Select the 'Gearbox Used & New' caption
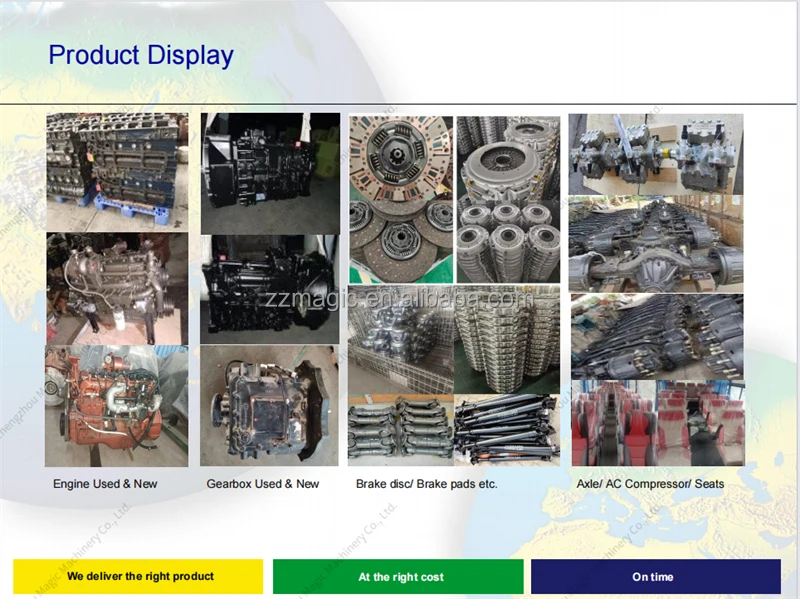This screenshot has height=599, width=800. pyautogui.click(x=263, y=484)
